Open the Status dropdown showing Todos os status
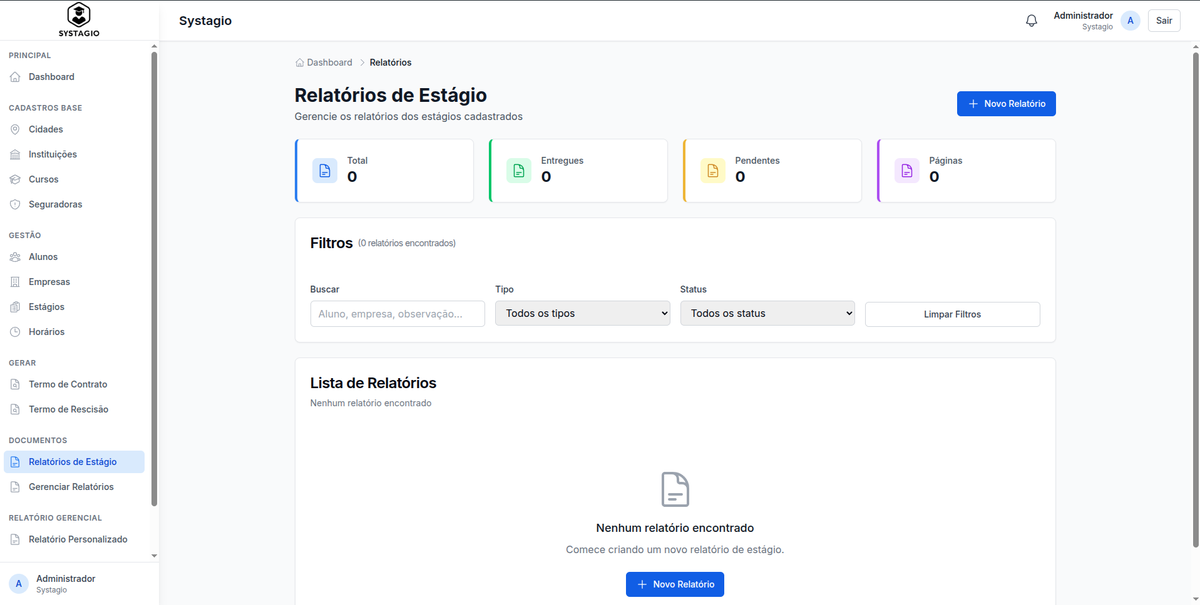Image resolution: width=1200 pixels, height=605 pixels. pyautogui.click(x=767, y=313)
